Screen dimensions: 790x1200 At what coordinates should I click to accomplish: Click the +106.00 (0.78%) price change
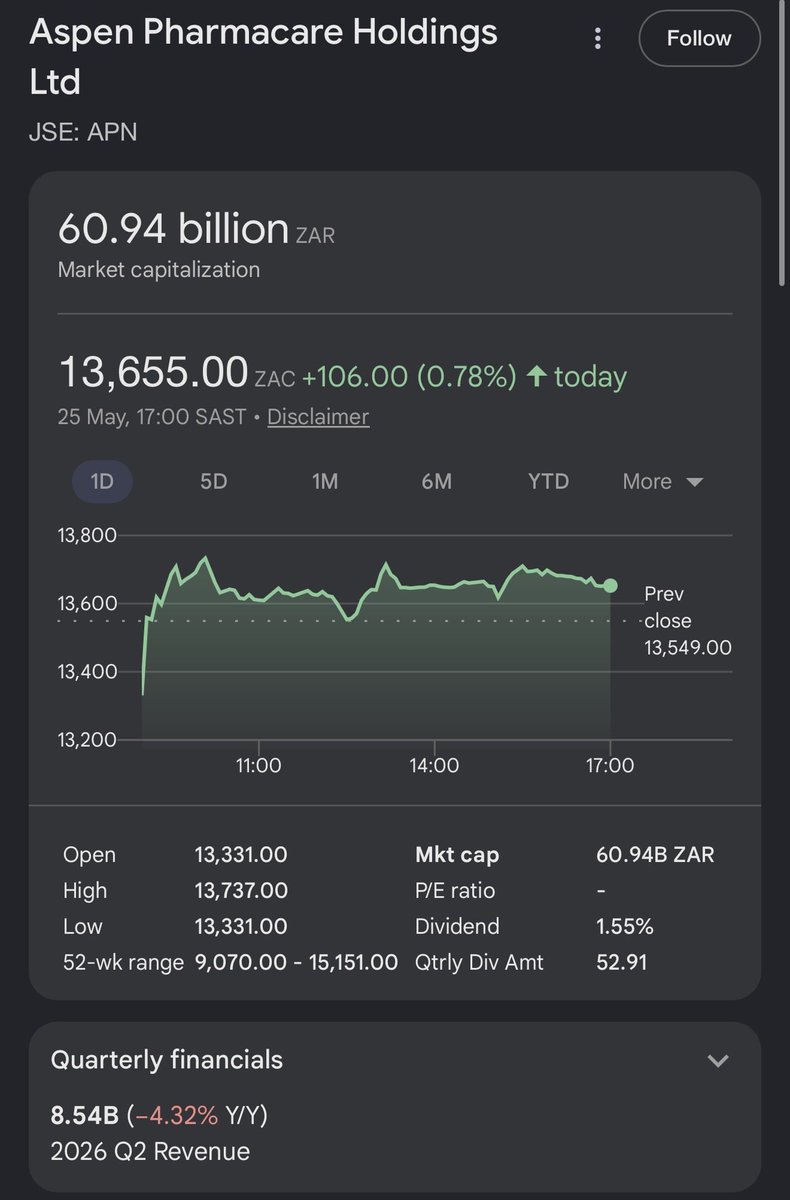point(410,377)
